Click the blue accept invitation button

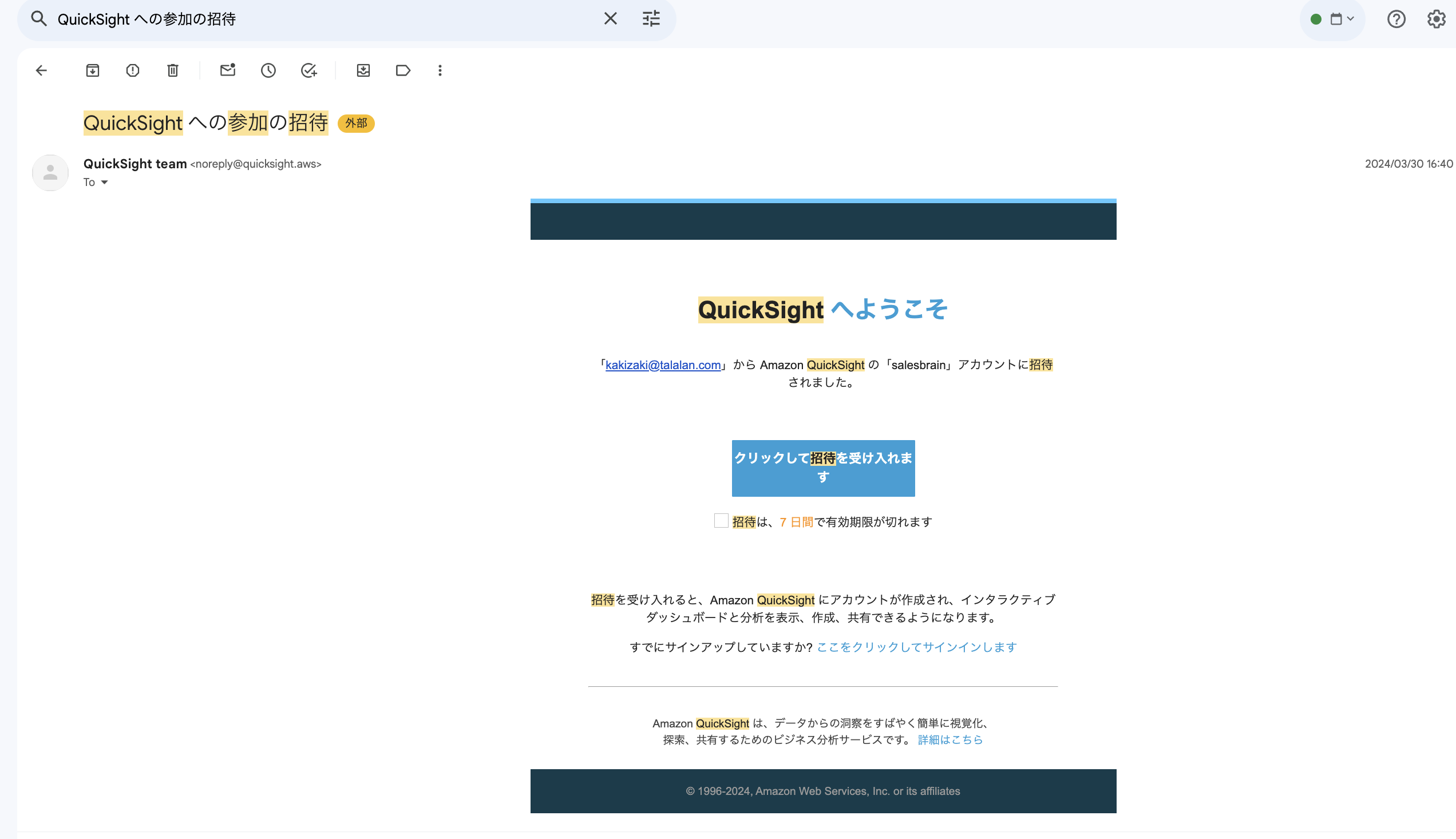click(x=823, y=468)
